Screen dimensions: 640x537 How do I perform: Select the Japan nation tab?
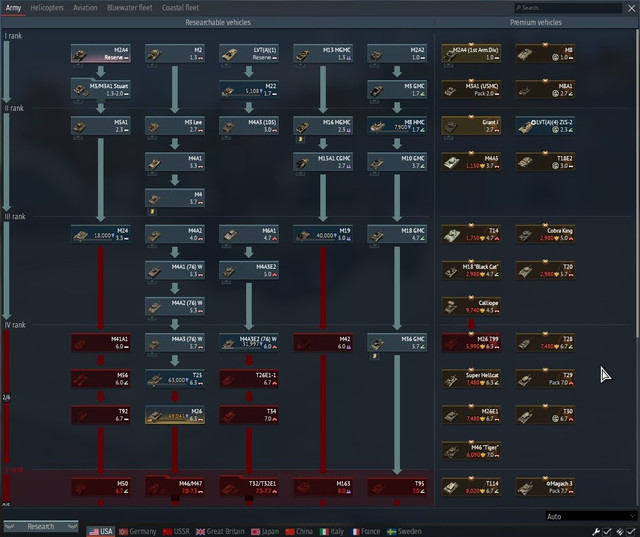point(265,531)
